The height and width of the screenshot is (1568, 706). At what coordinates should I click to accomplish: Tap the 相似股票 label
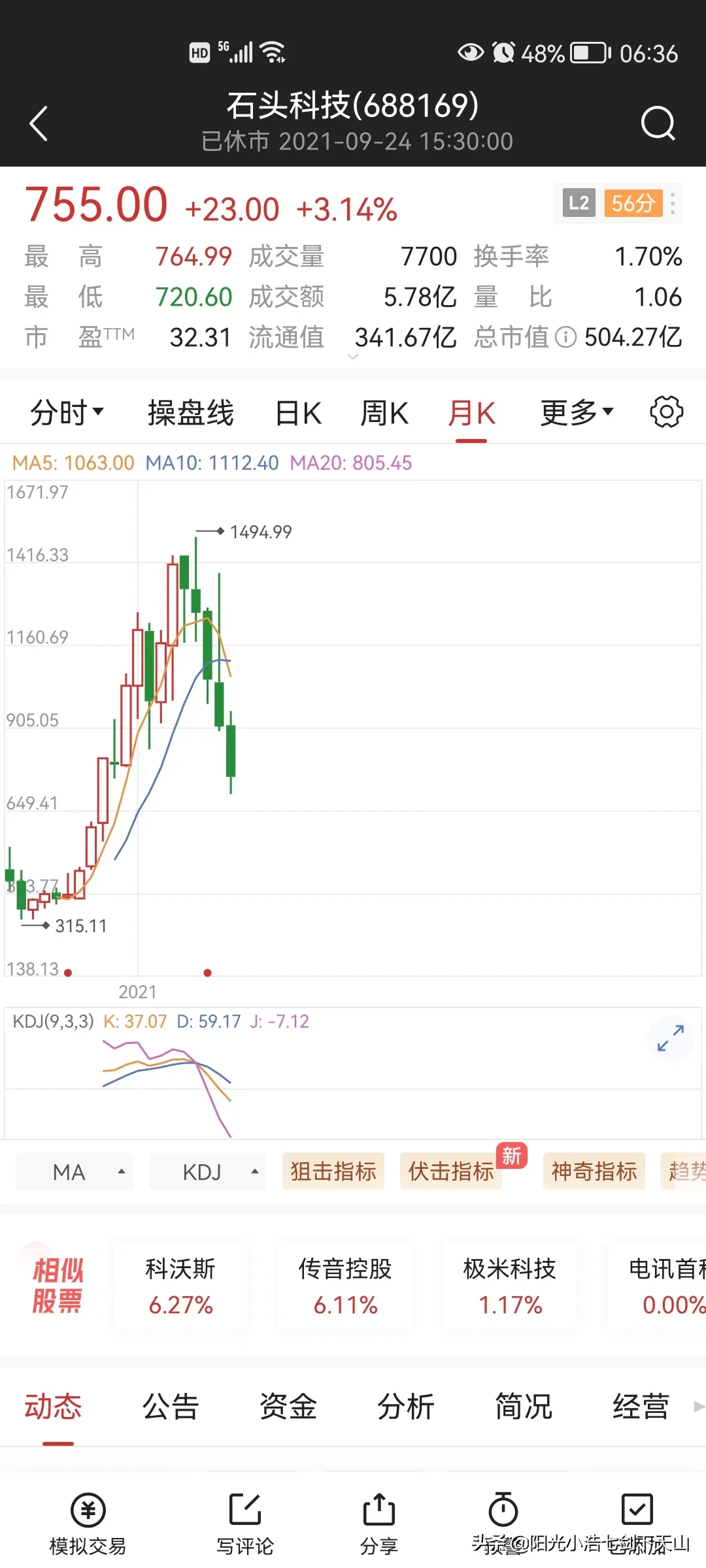tap(58, 1285)
